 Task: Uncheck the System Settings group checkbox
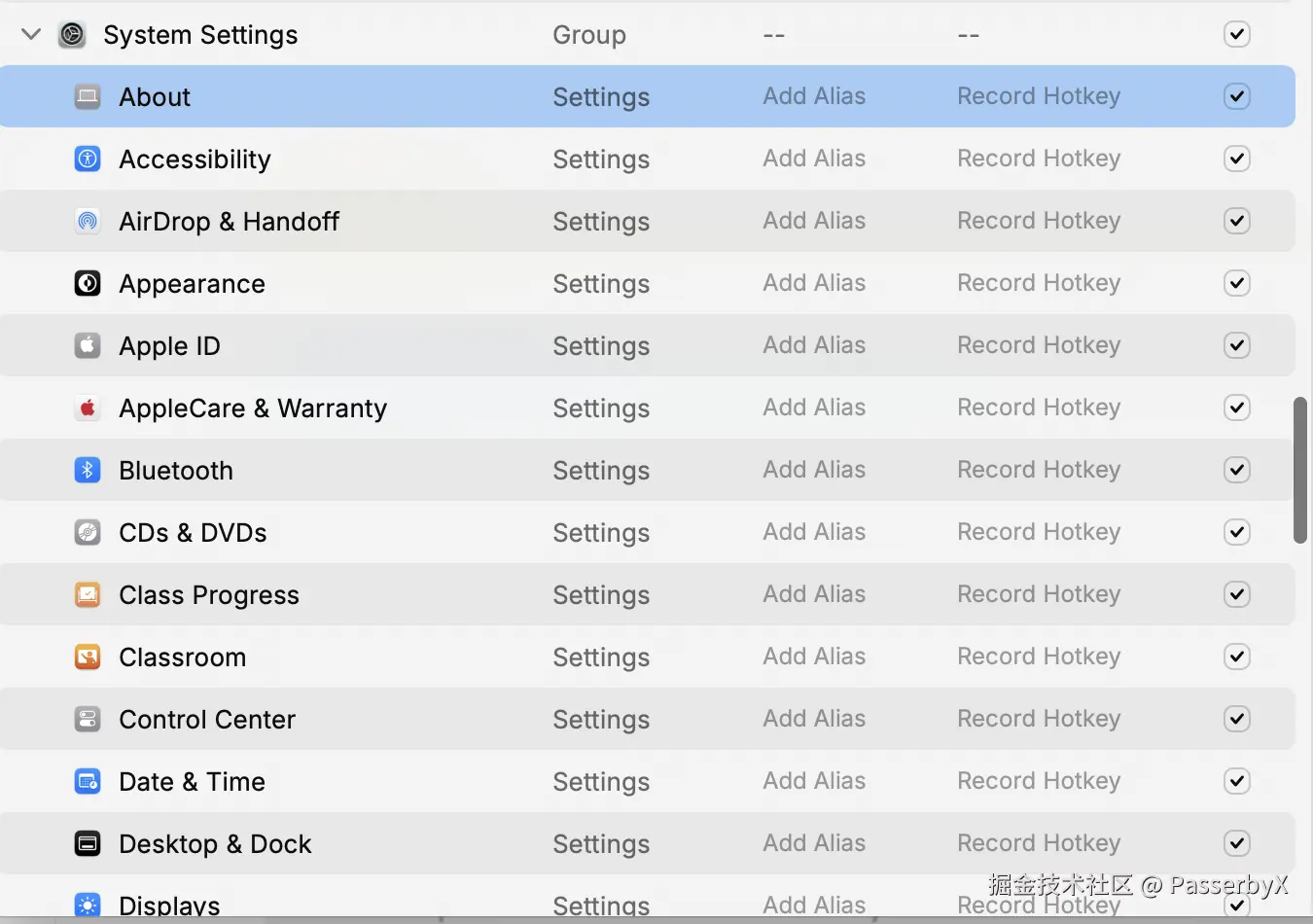tap(1236, 34)
